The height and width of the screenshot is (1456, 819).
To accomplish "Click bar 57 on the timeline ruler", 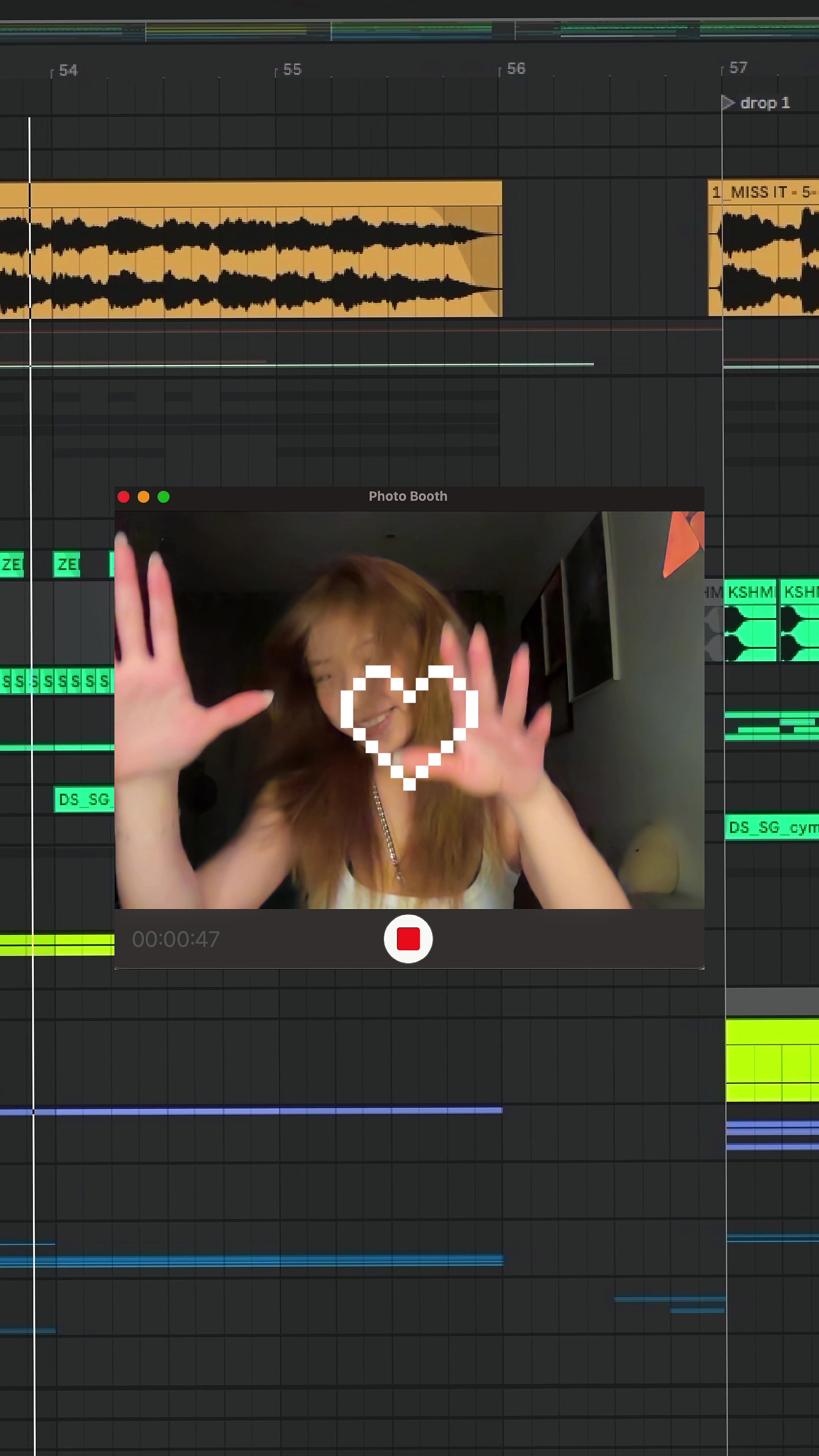I will click(x=737, y=68).
